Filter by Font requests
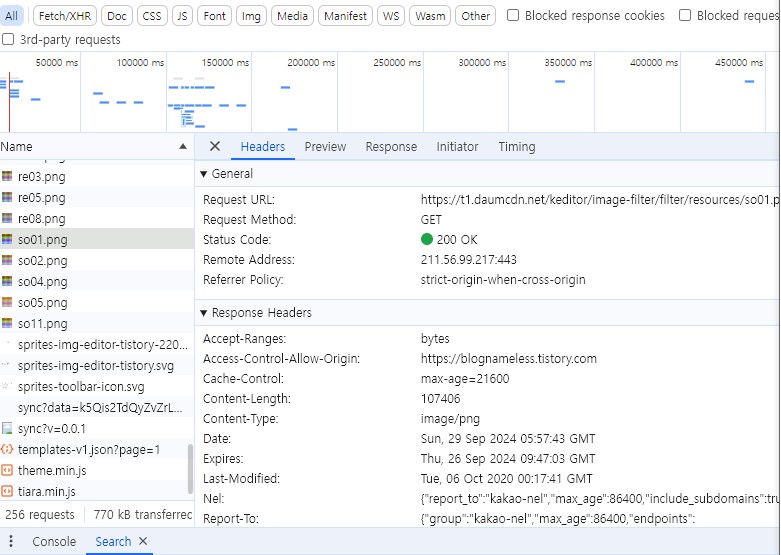The image size is (781, 555). 214,16
